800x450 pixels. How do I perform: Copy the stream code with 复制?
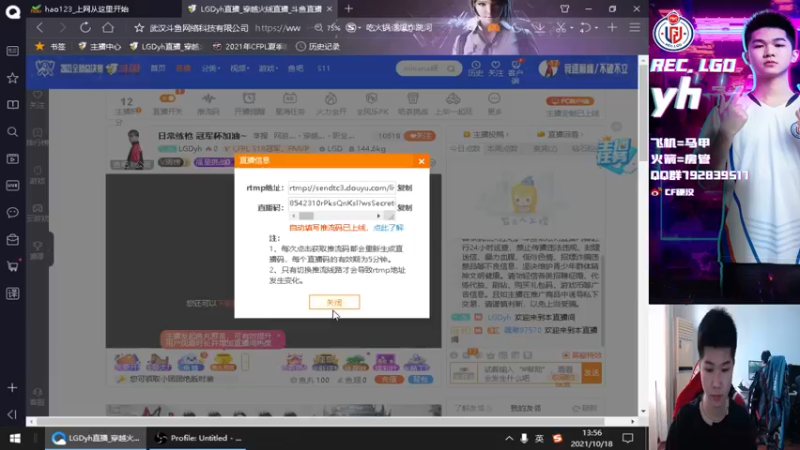coord(405,208)
